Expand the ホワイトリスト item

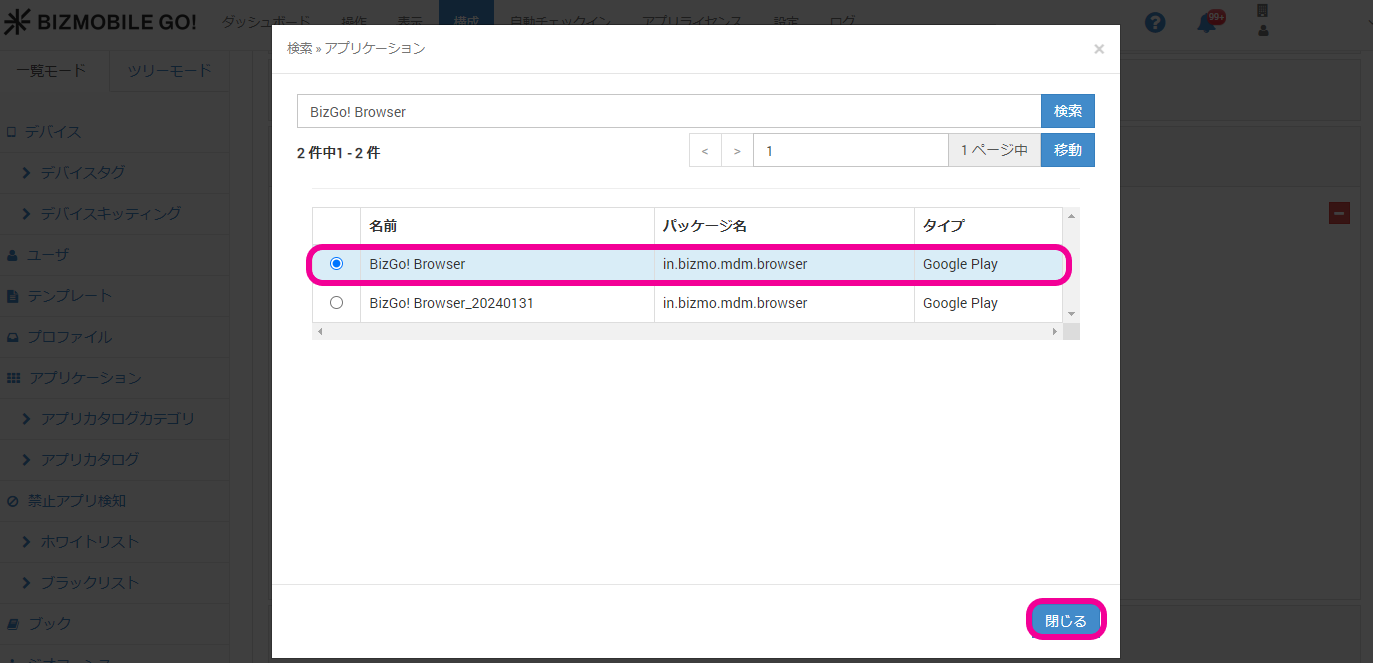point(89,542)
